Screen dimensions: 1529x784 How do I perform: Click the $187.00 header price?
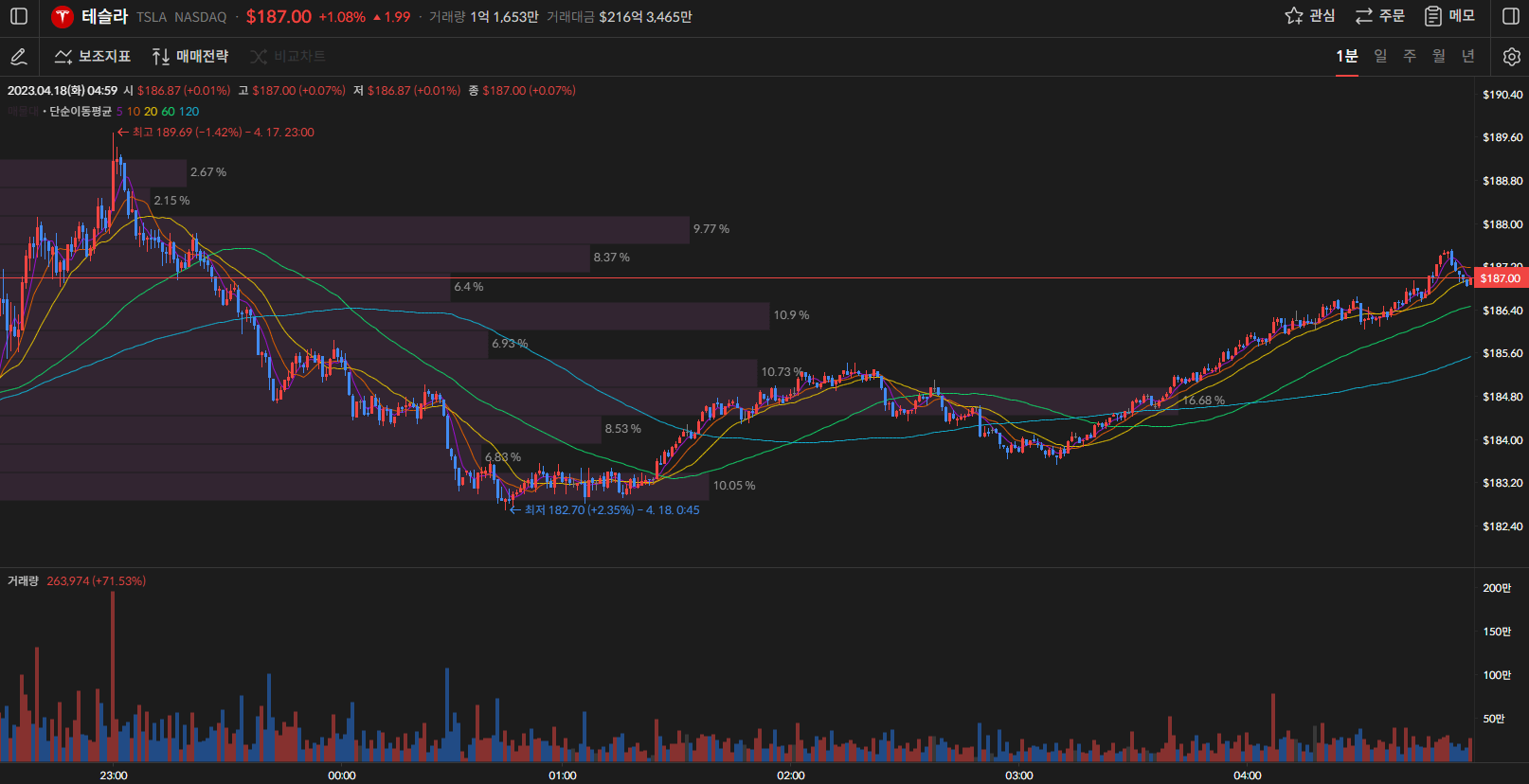tap(279, 16)
